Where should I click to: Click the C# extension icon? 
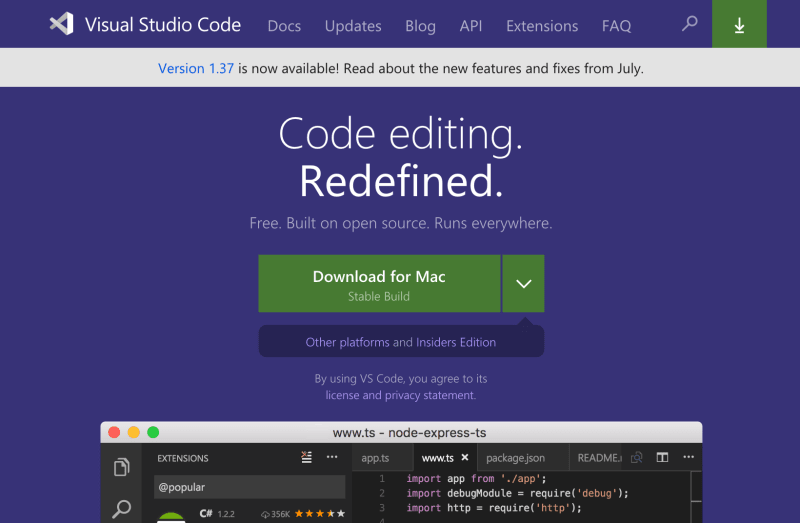[171, 517]
